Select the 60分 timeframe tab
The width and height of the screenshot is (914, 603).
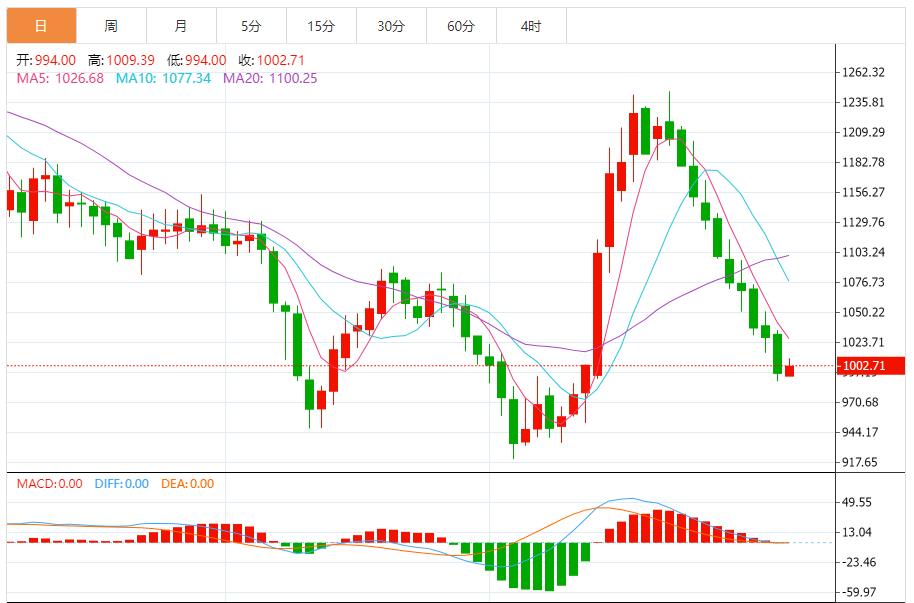point(461,26)
